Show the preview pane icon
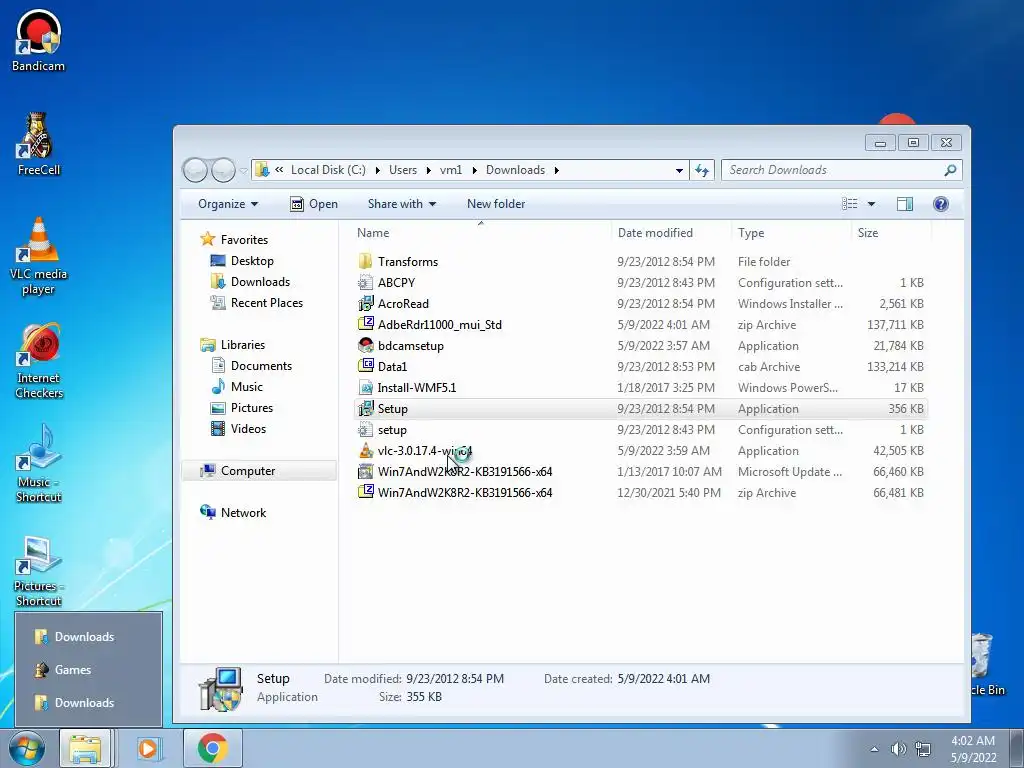Screen dimensions: 1024x768 904,204
